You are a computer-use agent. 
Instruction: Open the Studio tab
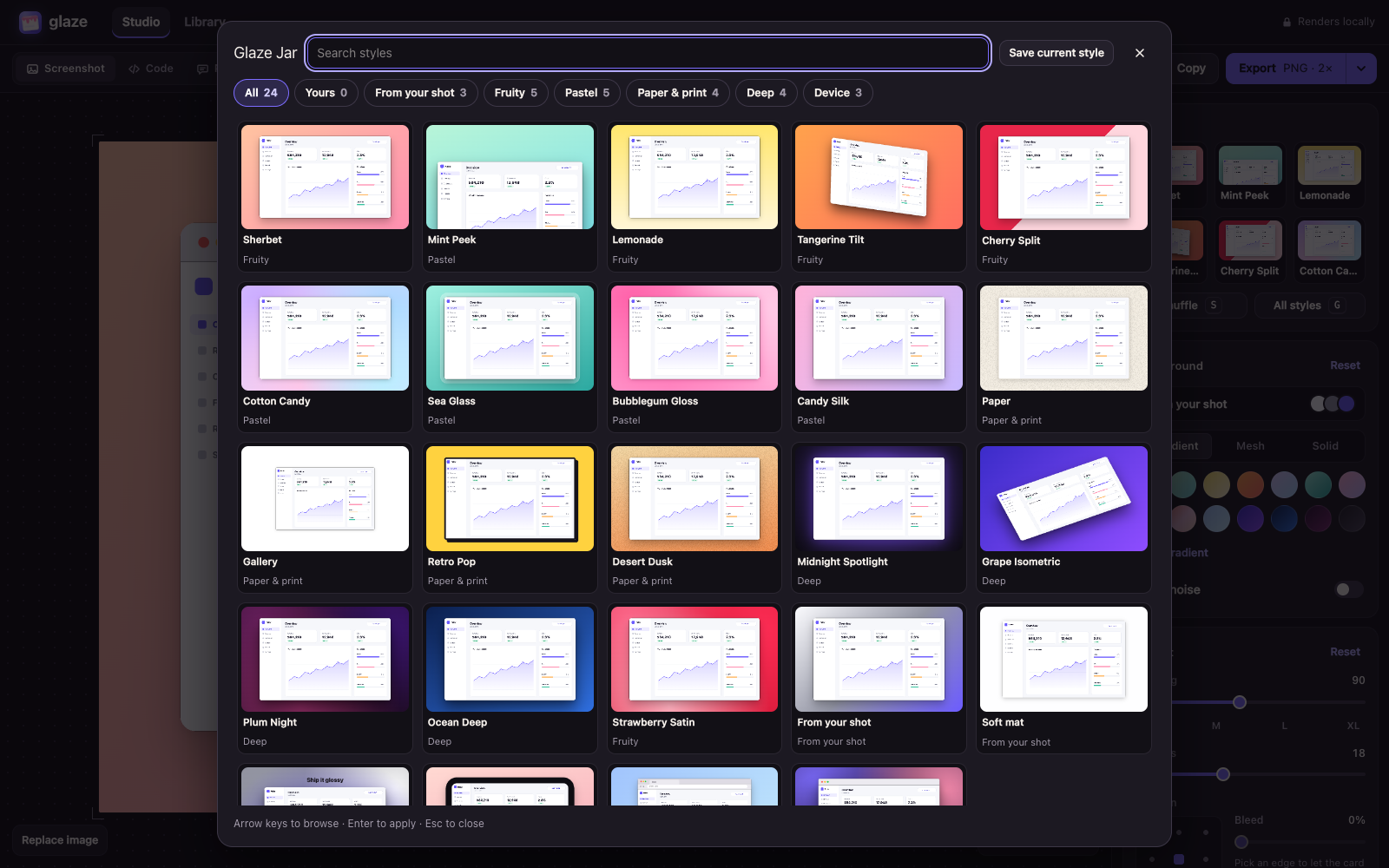click(141, 22)
